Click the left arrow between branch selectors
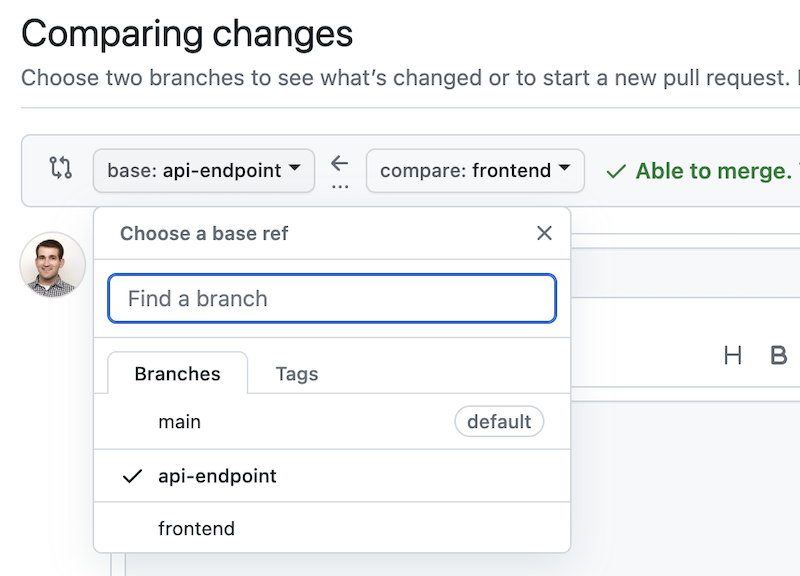Image resolution: width=800 pixels, height=576 pixels. pyautogui.click(x=340, y=162)
